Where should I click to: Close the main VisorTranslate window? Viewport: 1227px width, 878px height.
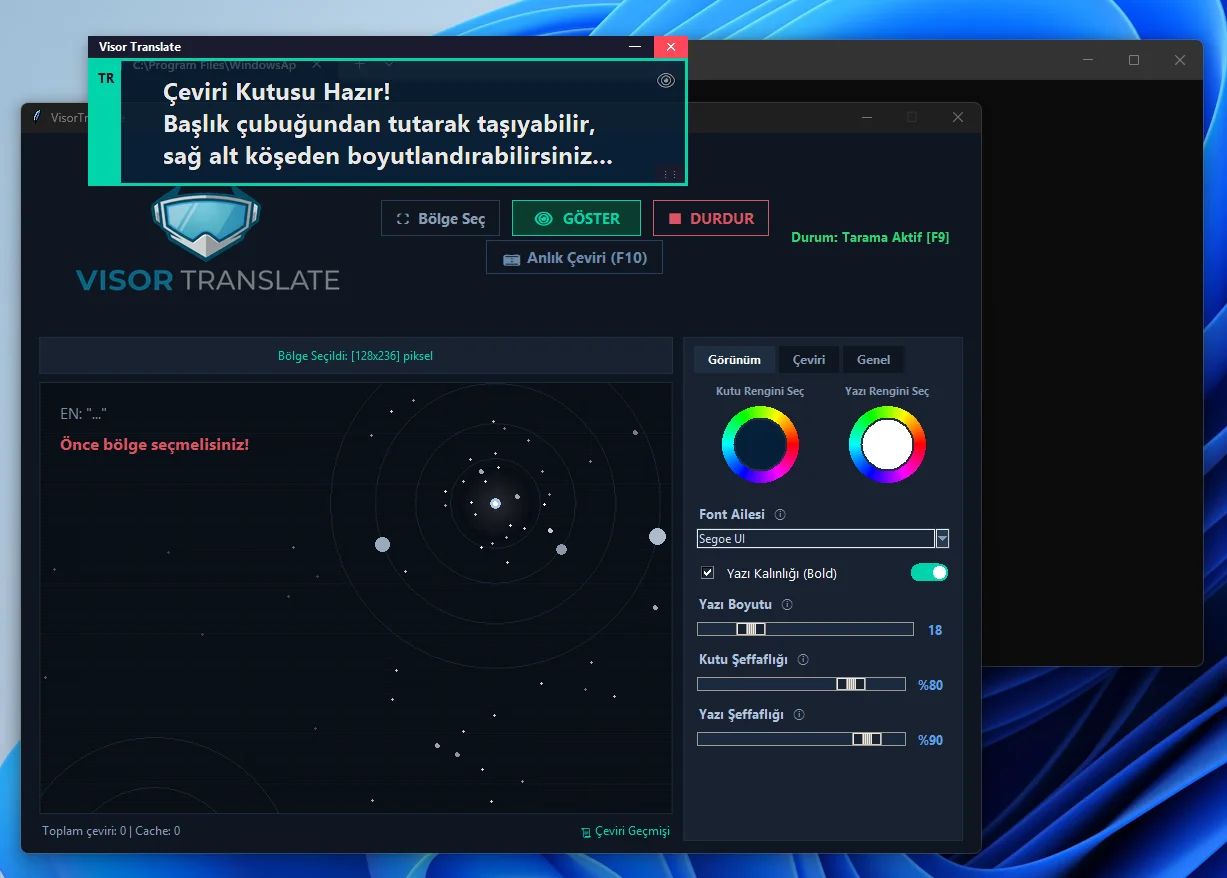point(958,117)
